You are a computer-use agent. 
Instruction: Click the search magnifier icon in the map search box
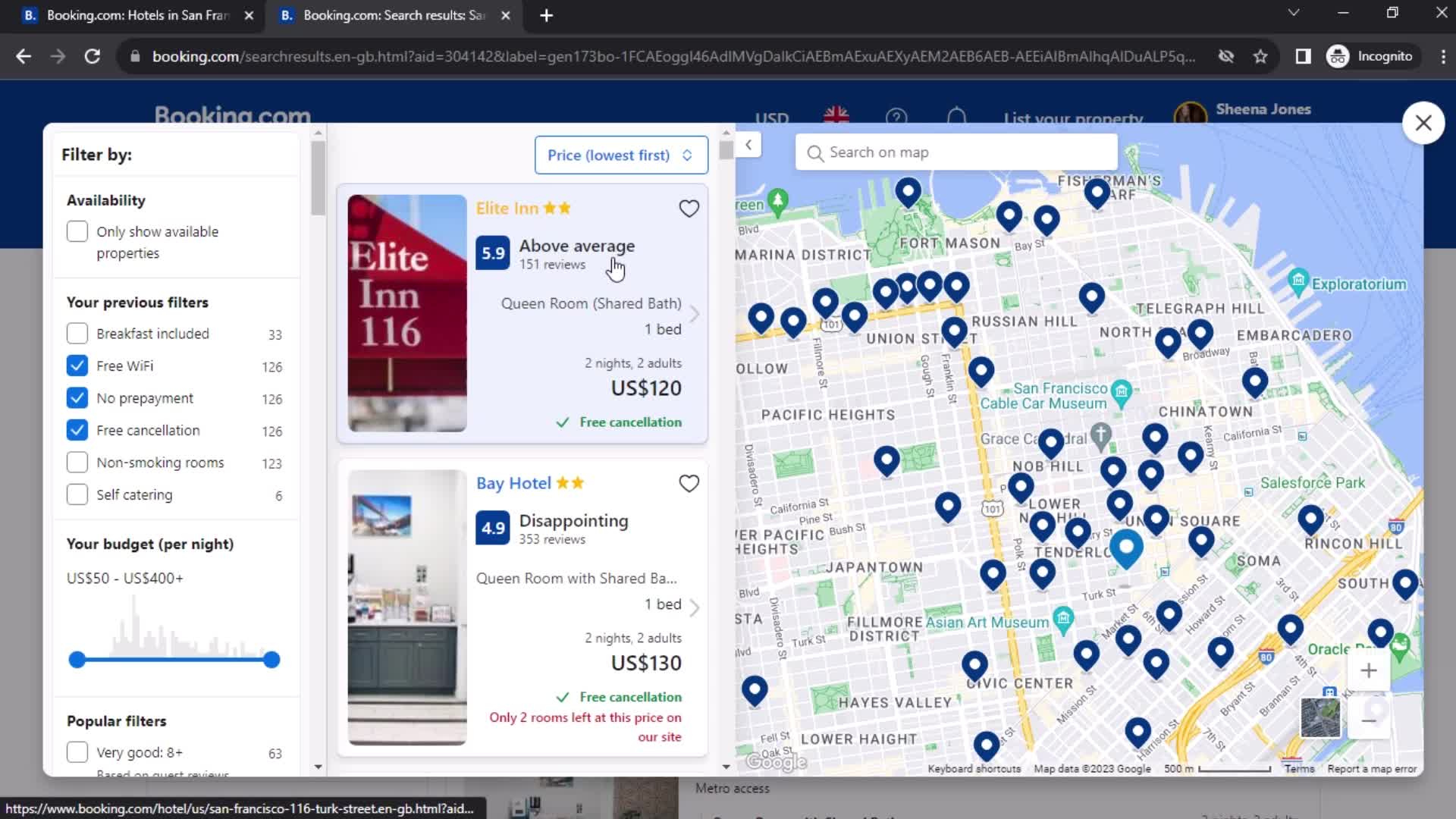tap(815, 153)
